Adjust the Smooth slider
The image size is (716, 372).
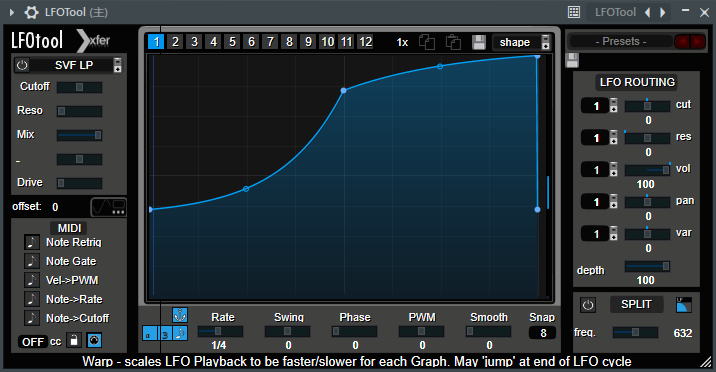coord(489,331)
